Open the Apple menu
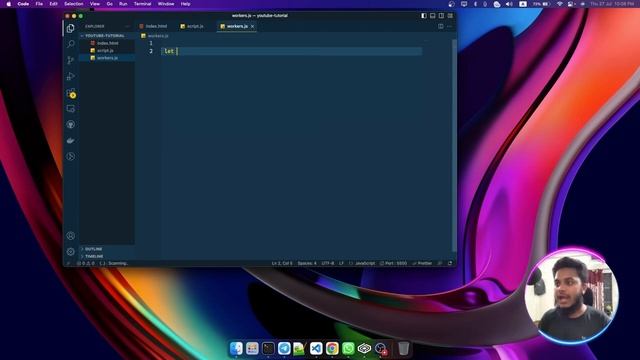 point(9,4)
